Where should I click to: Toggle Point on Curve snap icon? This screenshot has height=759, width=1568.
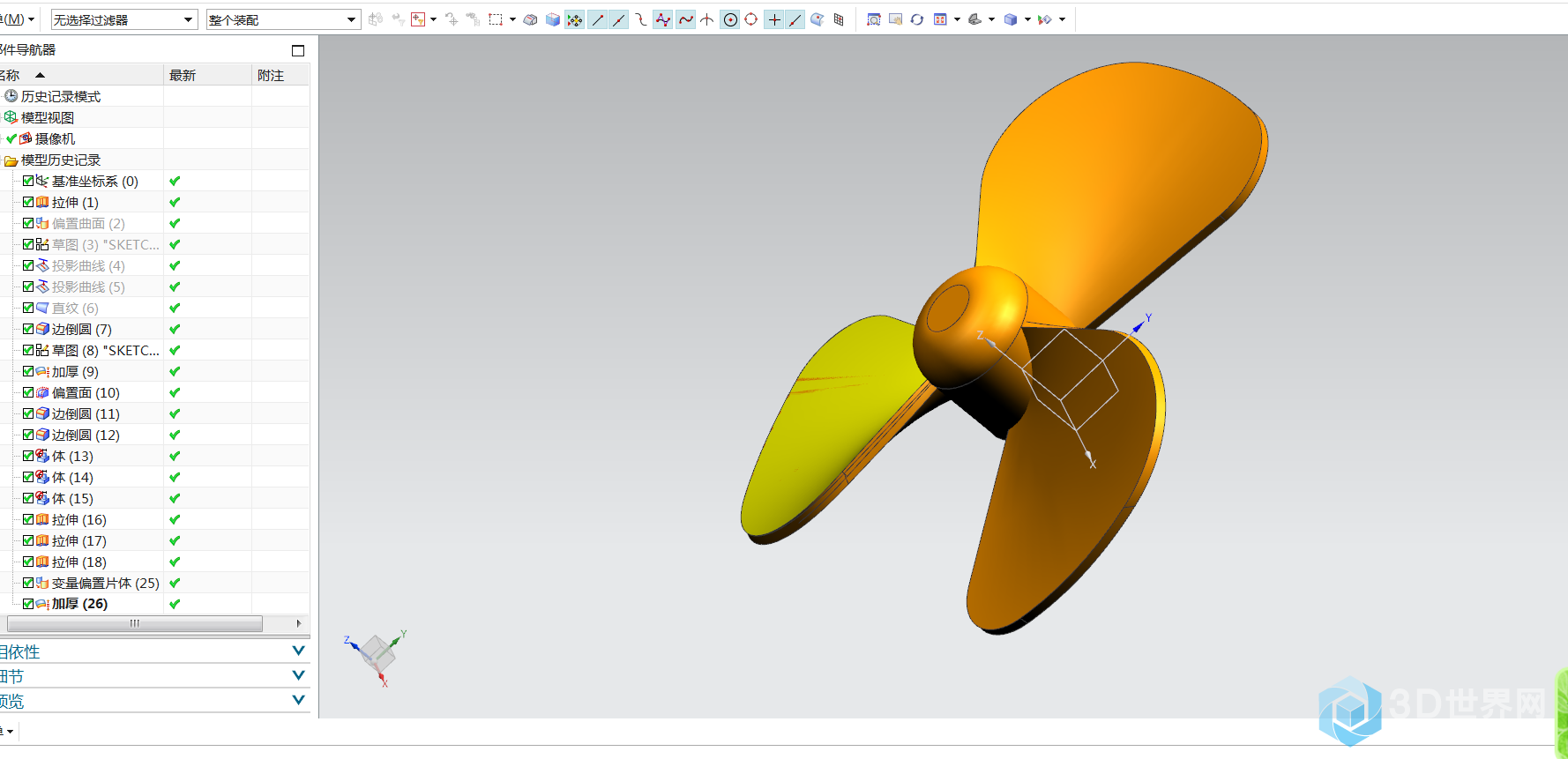[x=795, y=19]
